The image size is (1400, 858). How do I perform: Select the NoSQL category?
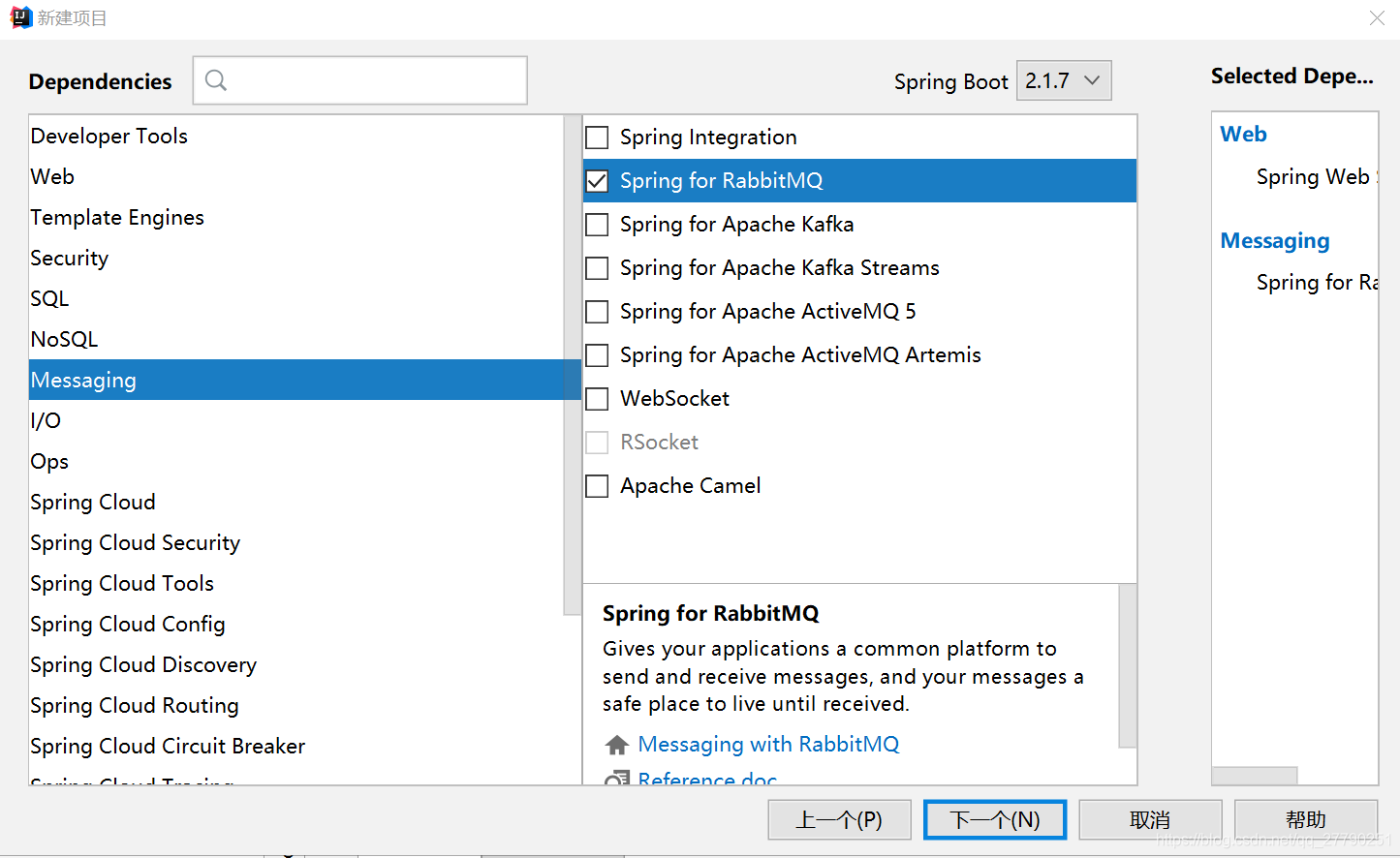pyautogui.click(x=296, y=339)
